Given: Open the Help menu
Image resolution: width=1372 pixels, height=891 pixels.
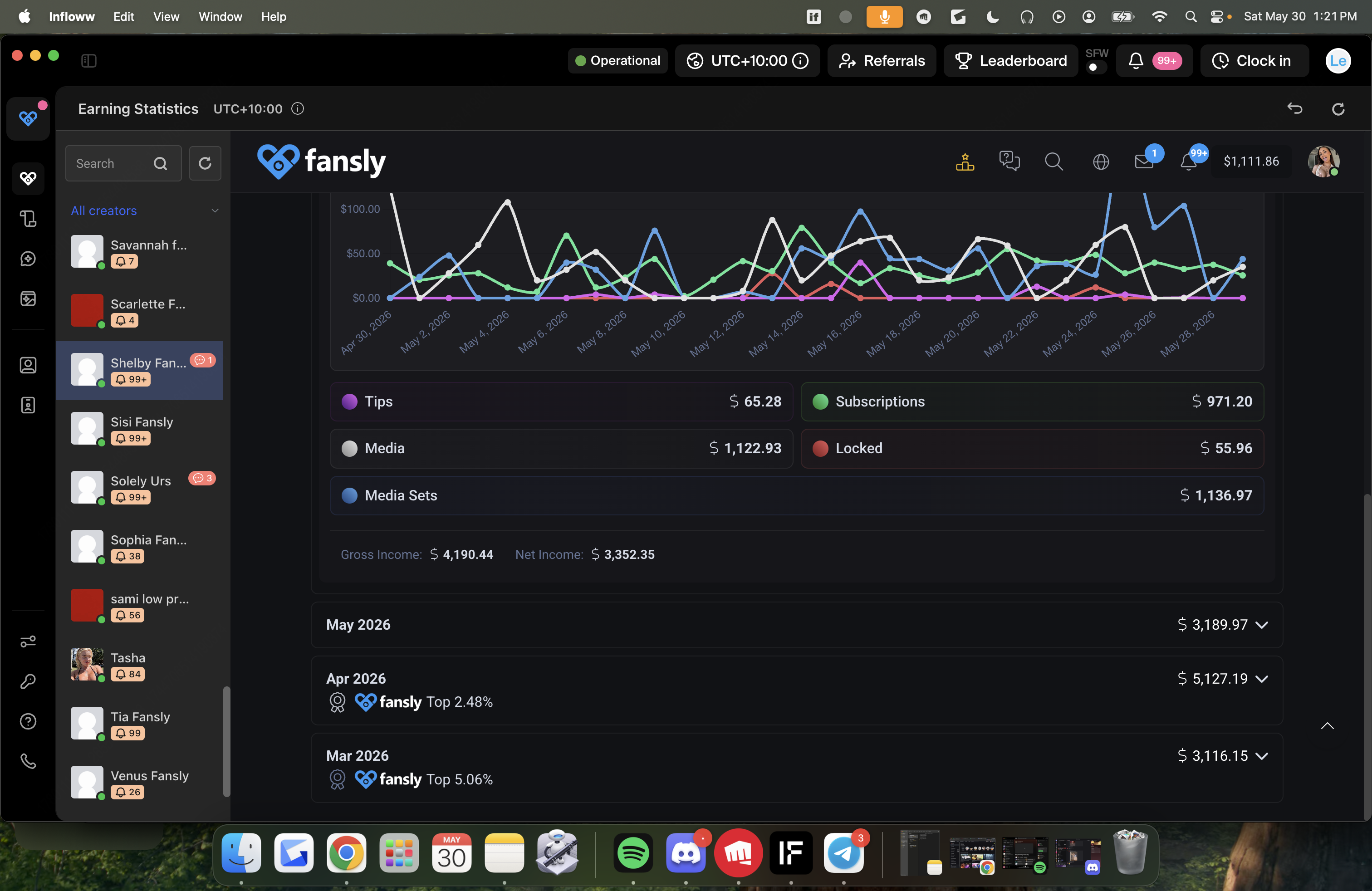Looking at the screenshot, I should pos(273,16).
